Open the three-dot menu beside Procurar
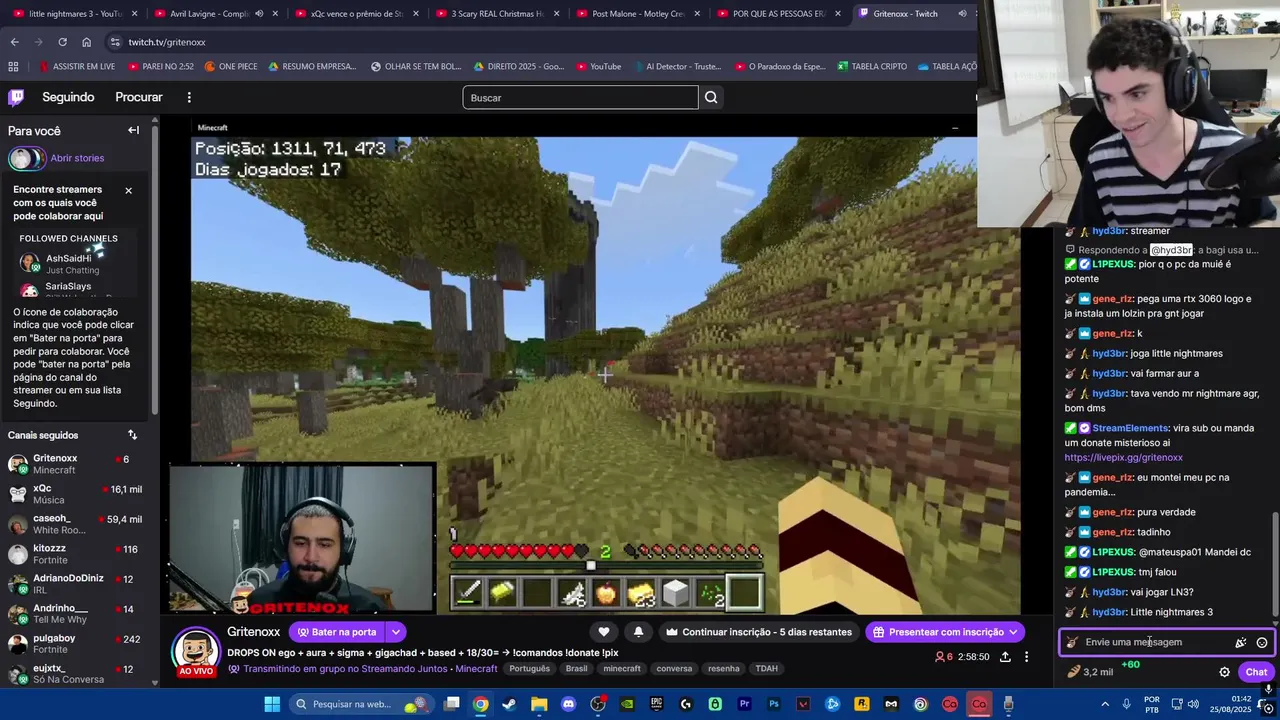 pos(189,97)
